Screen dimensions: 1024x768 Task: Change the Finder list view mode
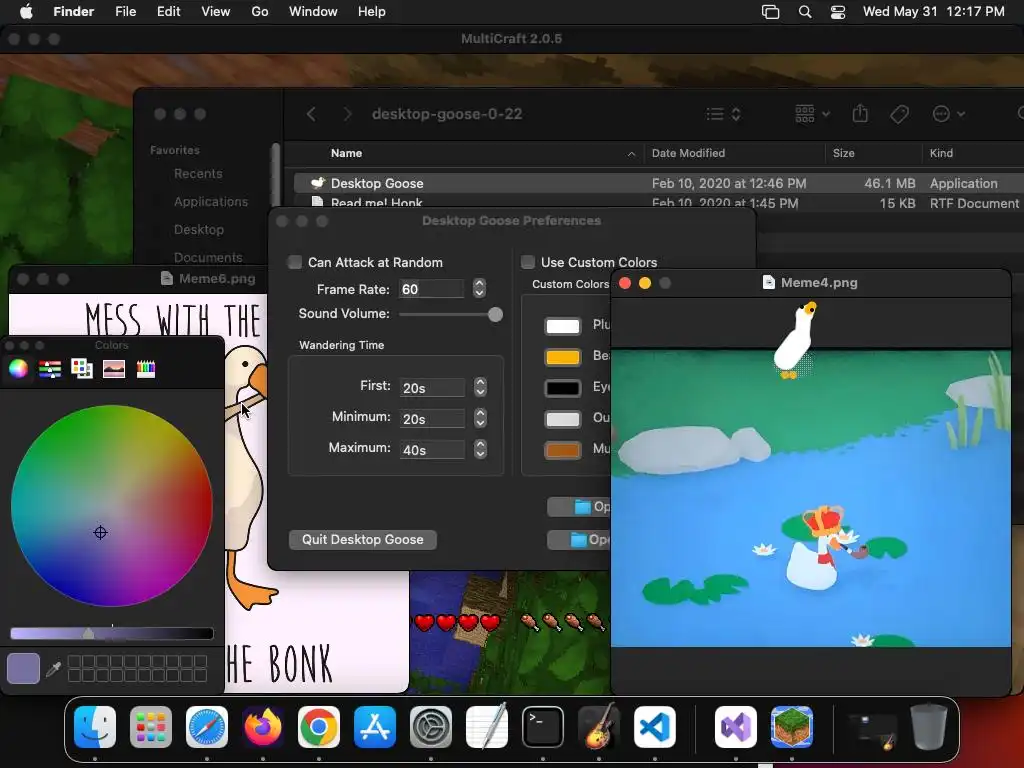pos(724,114)
